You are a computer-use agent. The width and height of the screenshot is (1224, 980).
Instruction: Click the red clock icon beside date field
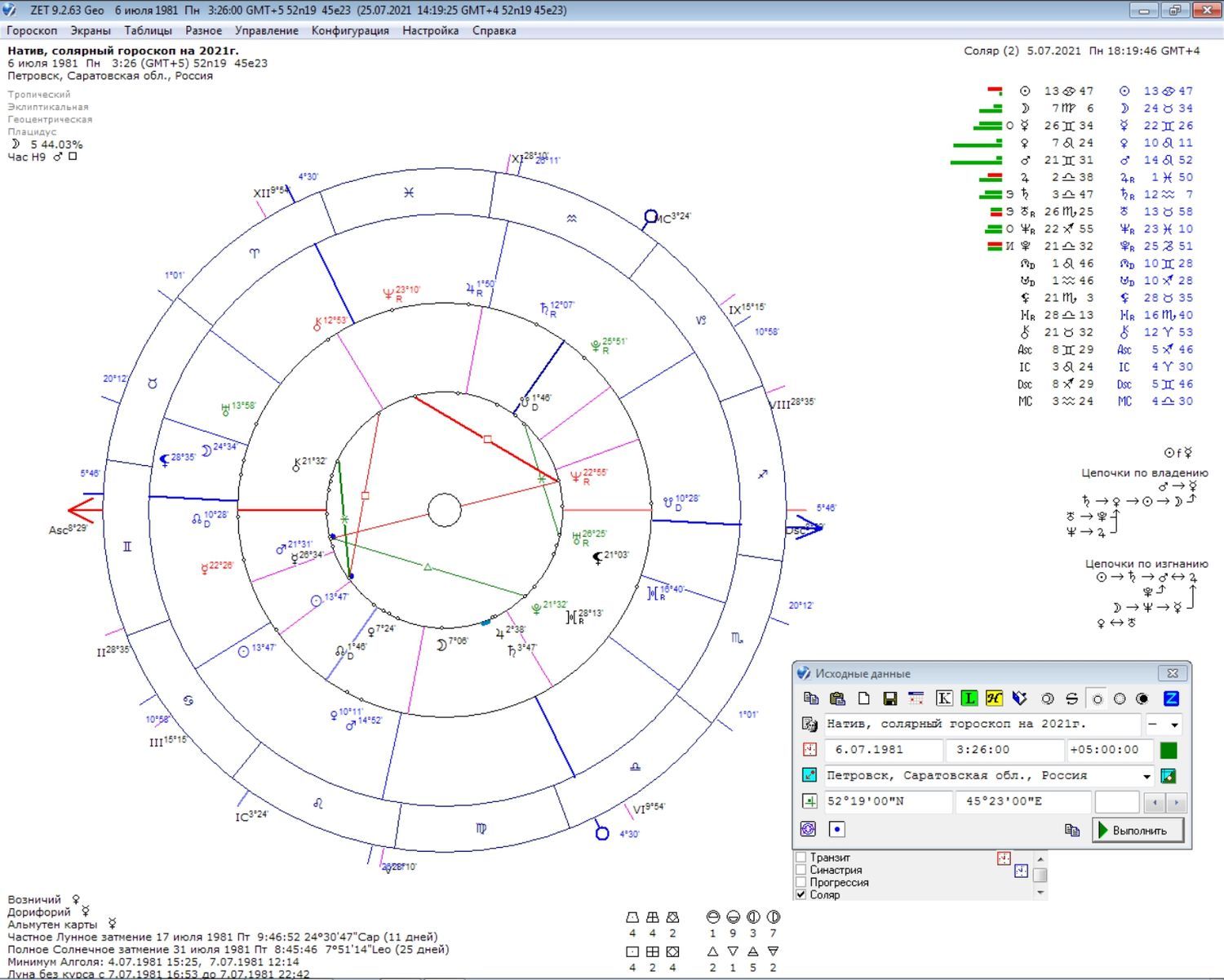[x=809, y=750]
